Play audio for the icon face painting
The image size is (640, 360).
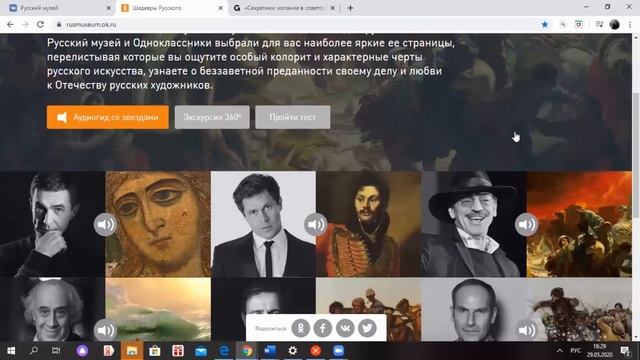point(105,224)
